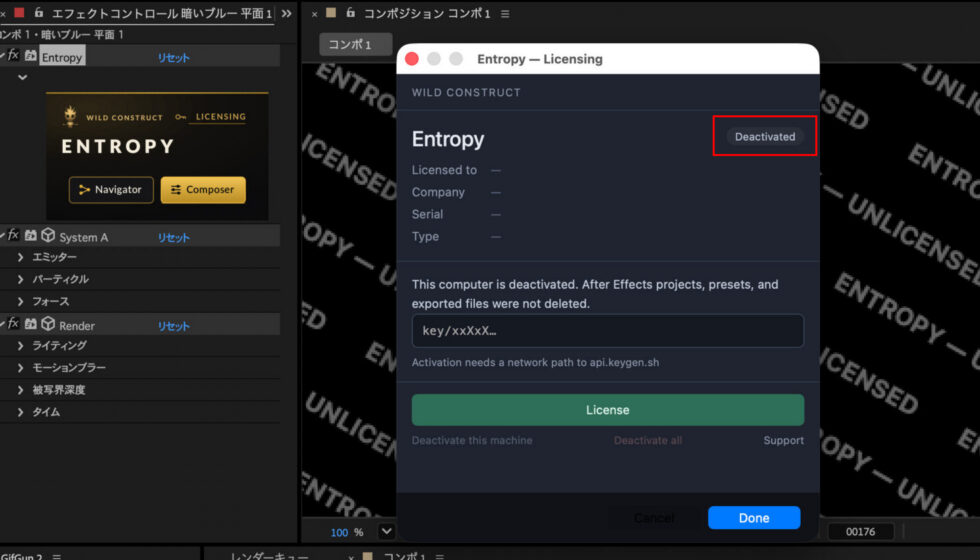Click the Wild Construct logo icon
Image resolution: width=980 pixels, height=560 pixels.
[x=70, y=116]
